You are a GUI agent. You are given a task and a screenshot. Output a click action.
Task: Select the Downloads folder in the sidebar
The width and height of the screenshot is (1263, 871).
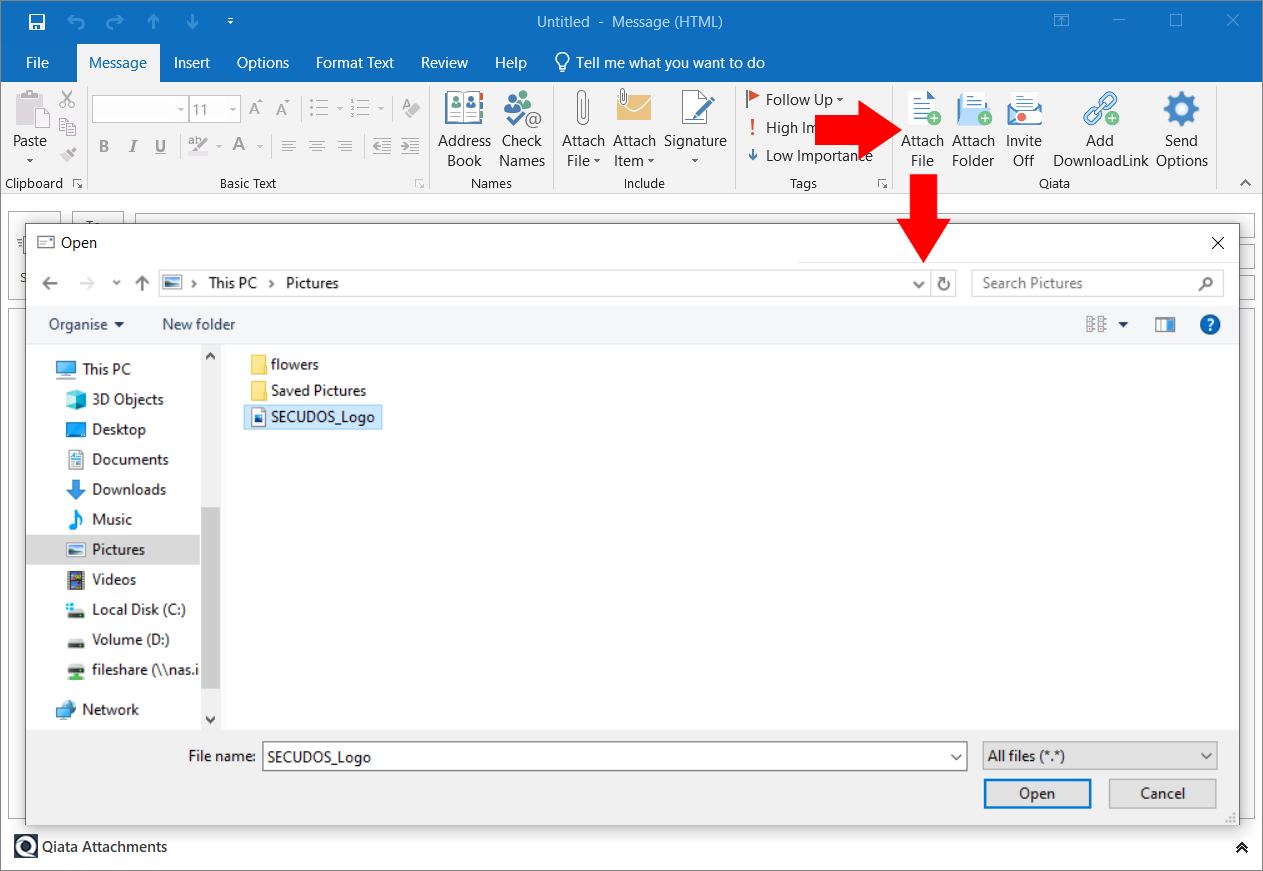(129, 489)
